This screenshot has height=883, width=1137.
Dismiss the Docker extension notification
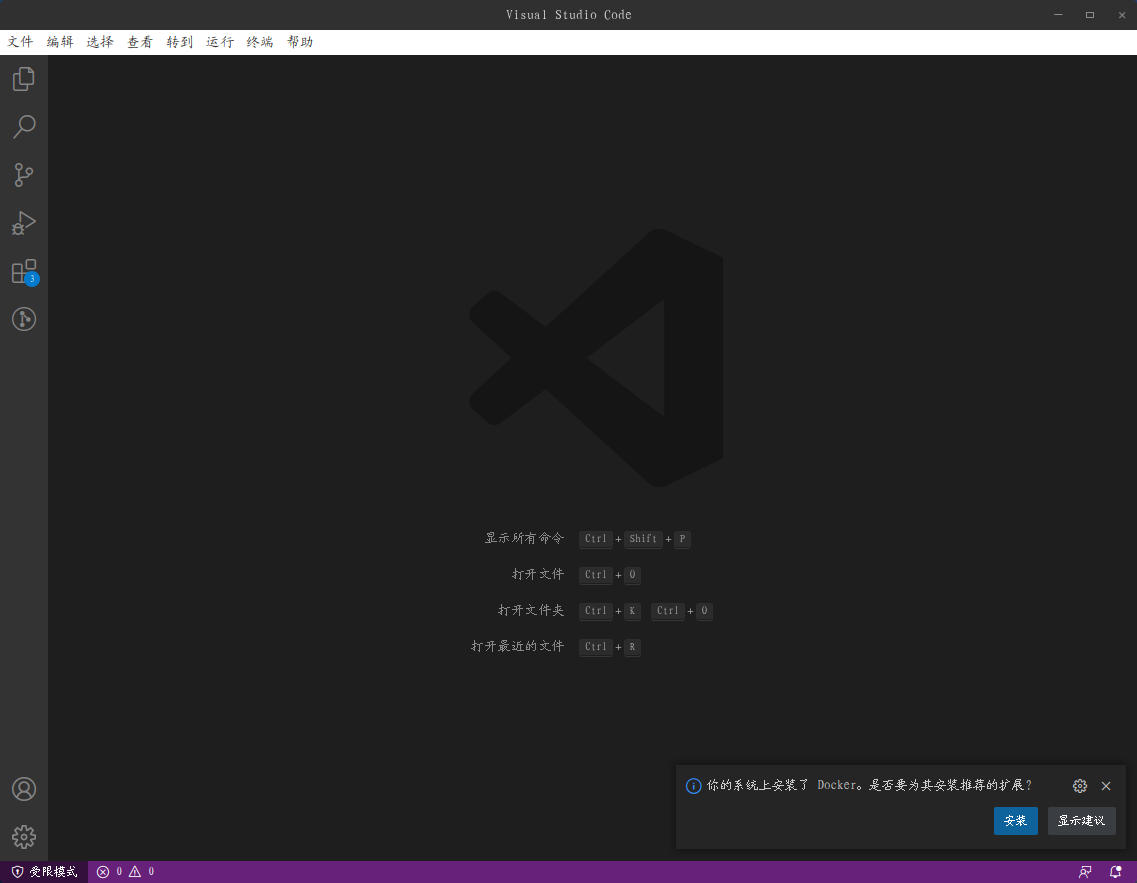(1106, 786)
